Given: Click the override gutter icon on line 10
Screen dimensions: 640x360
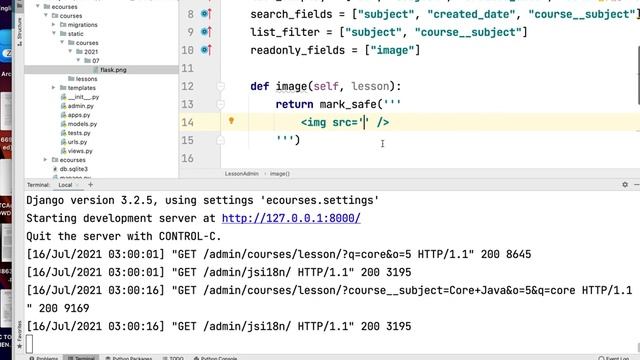Looking at the screenshot, I should point(206,50).
